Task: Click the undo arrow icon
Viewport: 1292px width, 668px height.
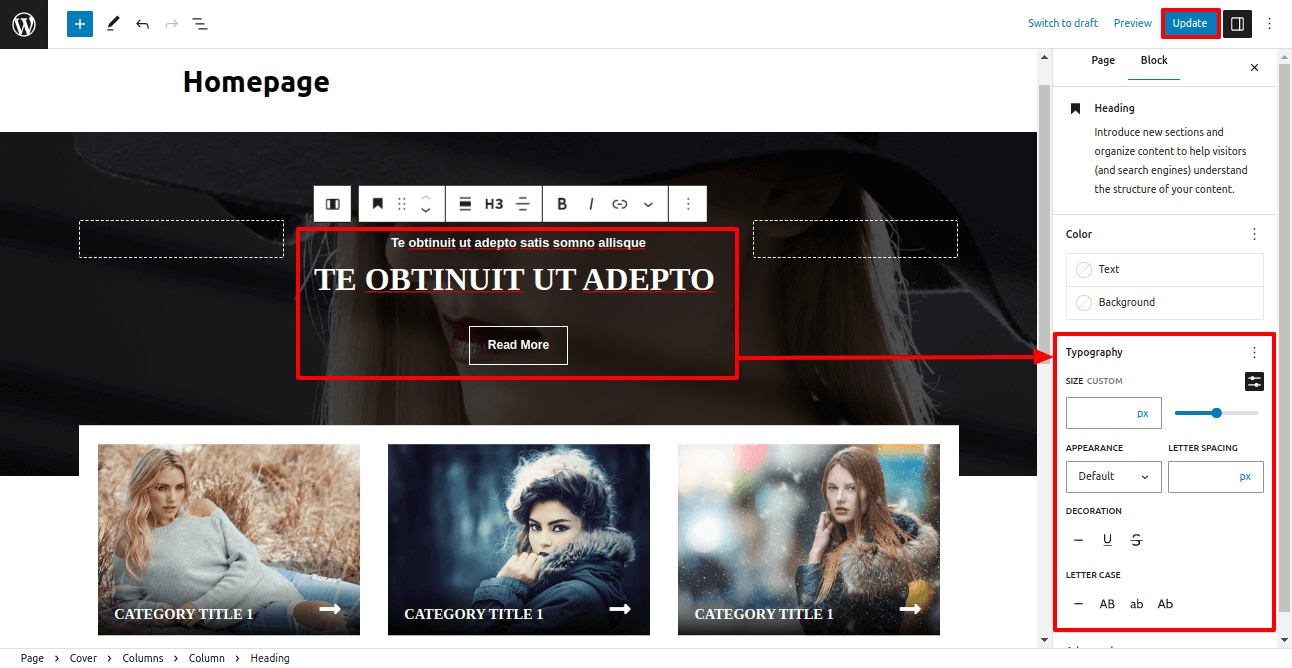Action: pos(142,24)
